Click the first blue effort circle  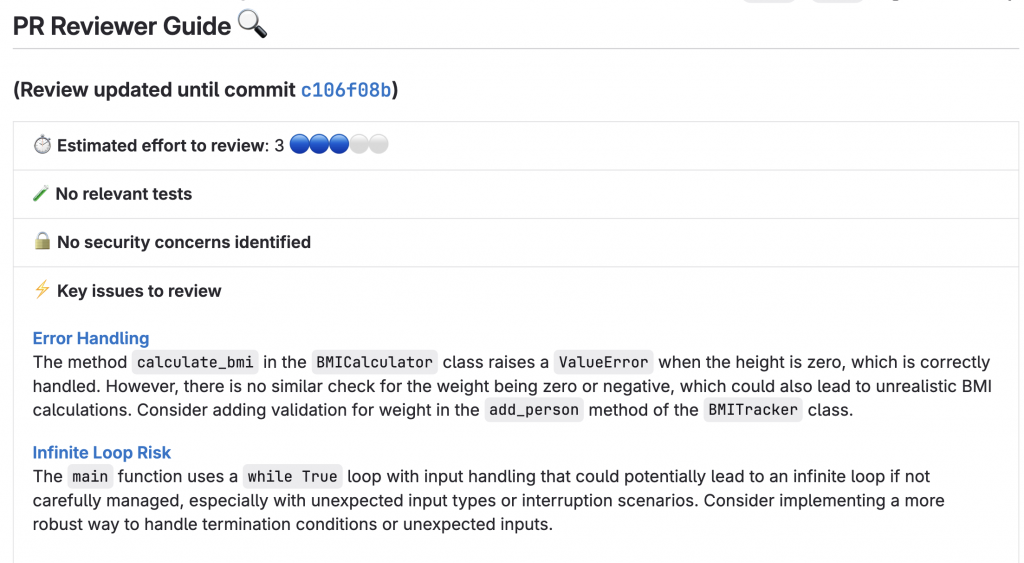(299, 144)
